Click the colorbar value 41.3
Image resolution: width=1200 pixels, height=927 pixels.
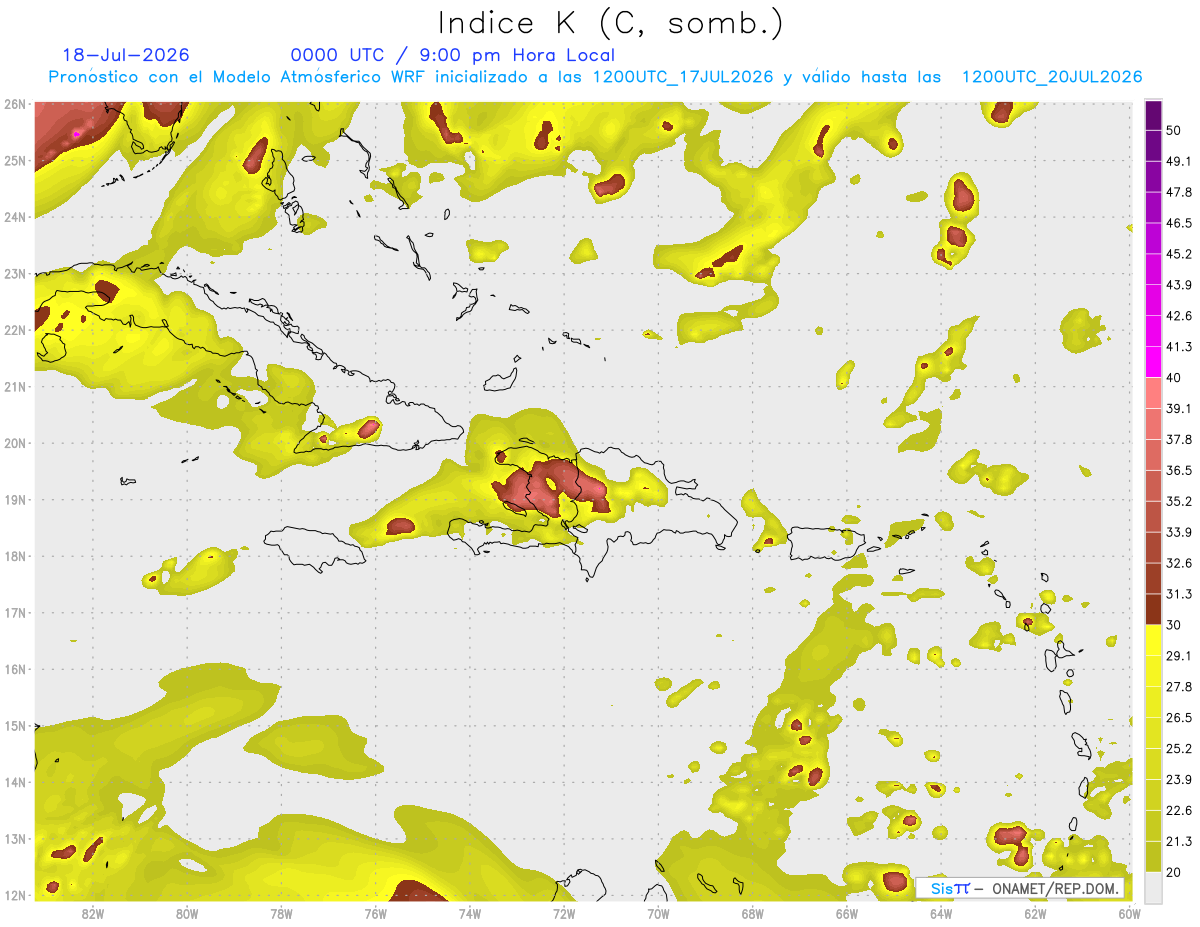click(x=1179, y=347)
